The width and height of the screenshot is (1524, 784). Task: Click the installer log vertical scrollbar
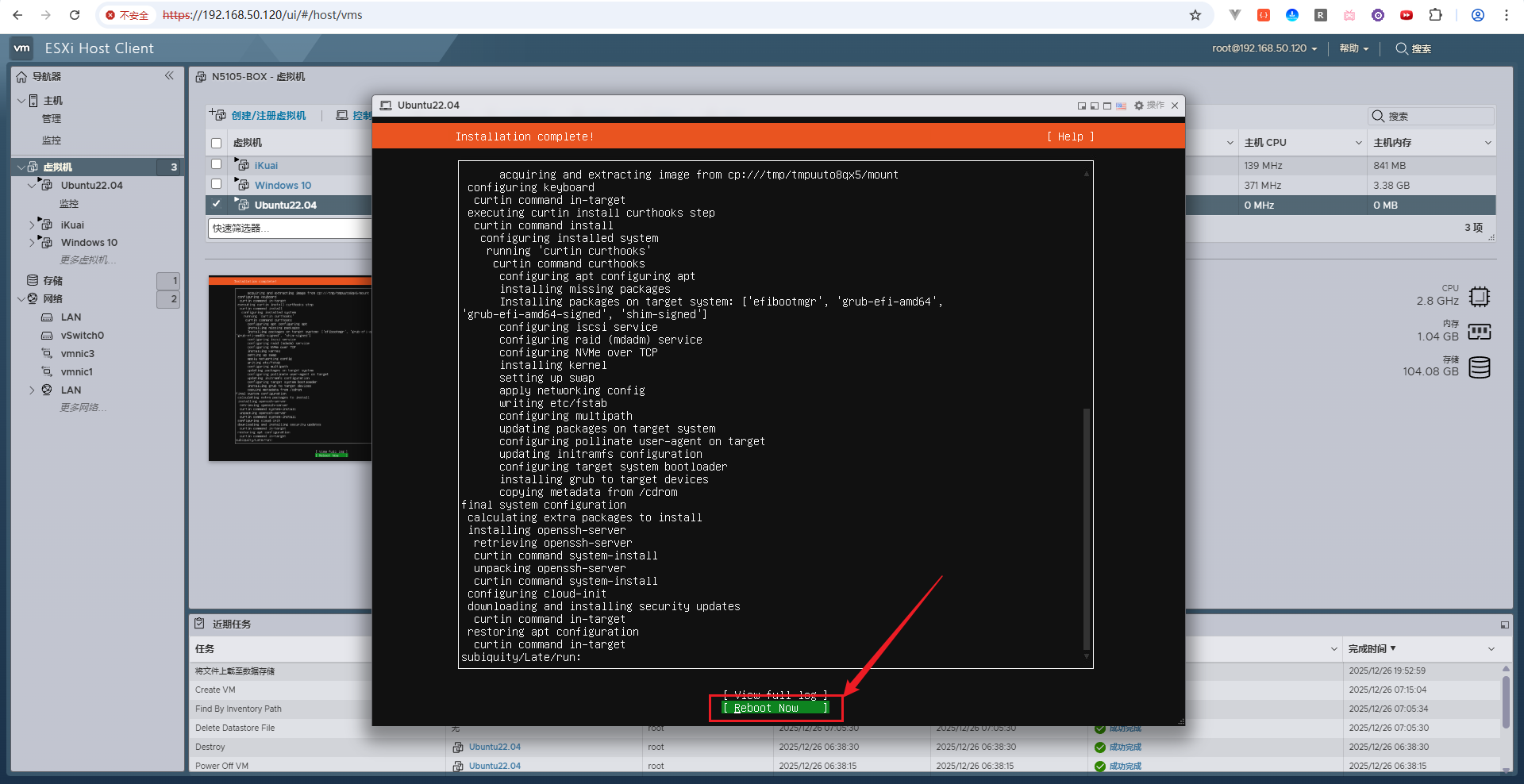coord(1086,524)
